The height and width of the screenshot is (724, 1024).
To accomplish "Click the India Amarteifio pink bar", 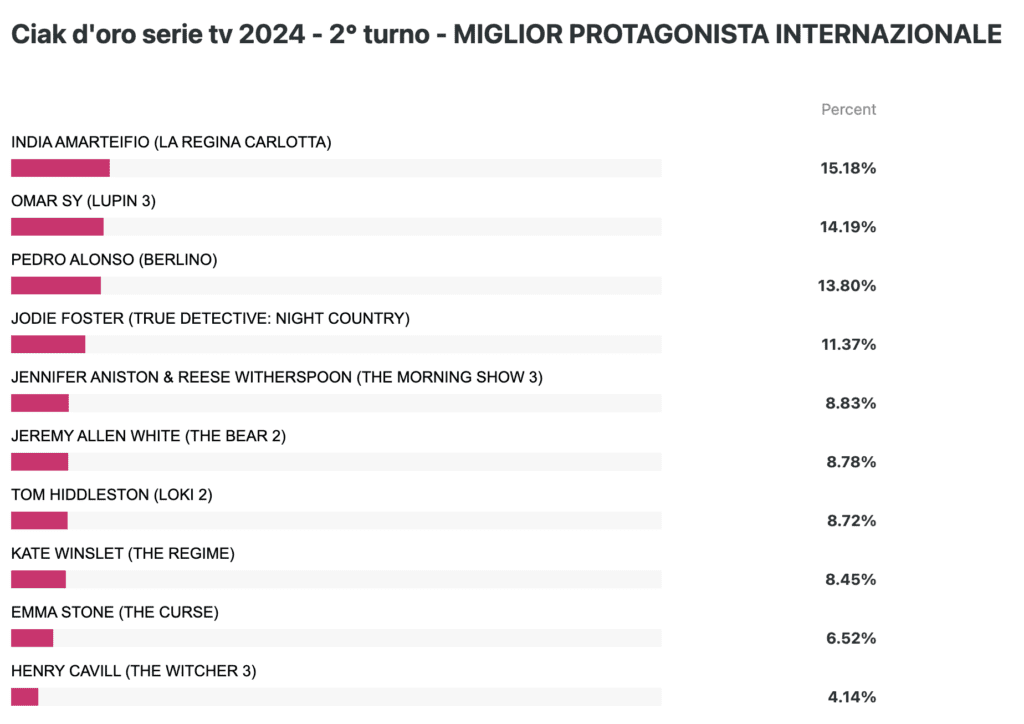I will click(60, 168).
